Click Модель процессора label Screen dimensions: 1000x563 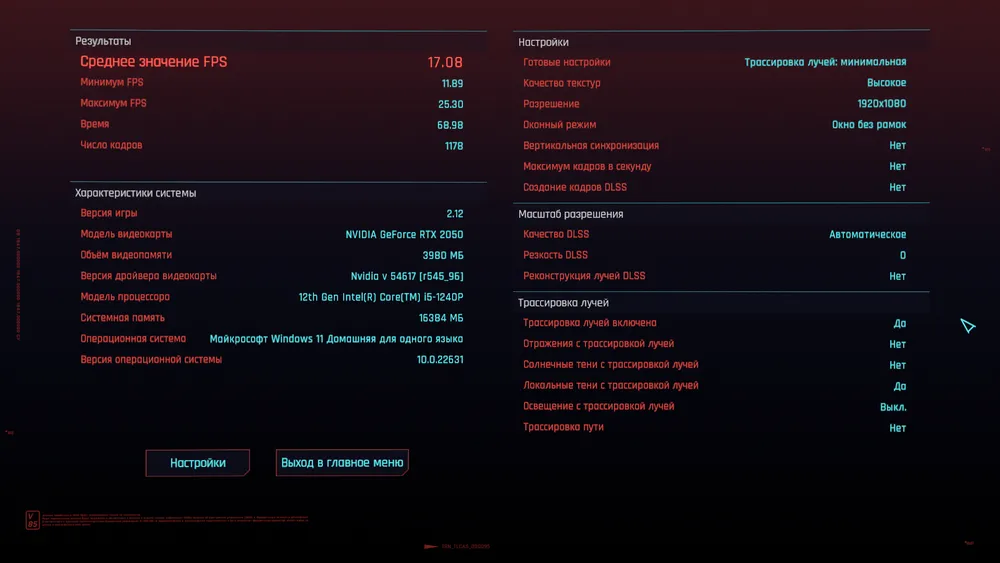[x=125, y=296]
